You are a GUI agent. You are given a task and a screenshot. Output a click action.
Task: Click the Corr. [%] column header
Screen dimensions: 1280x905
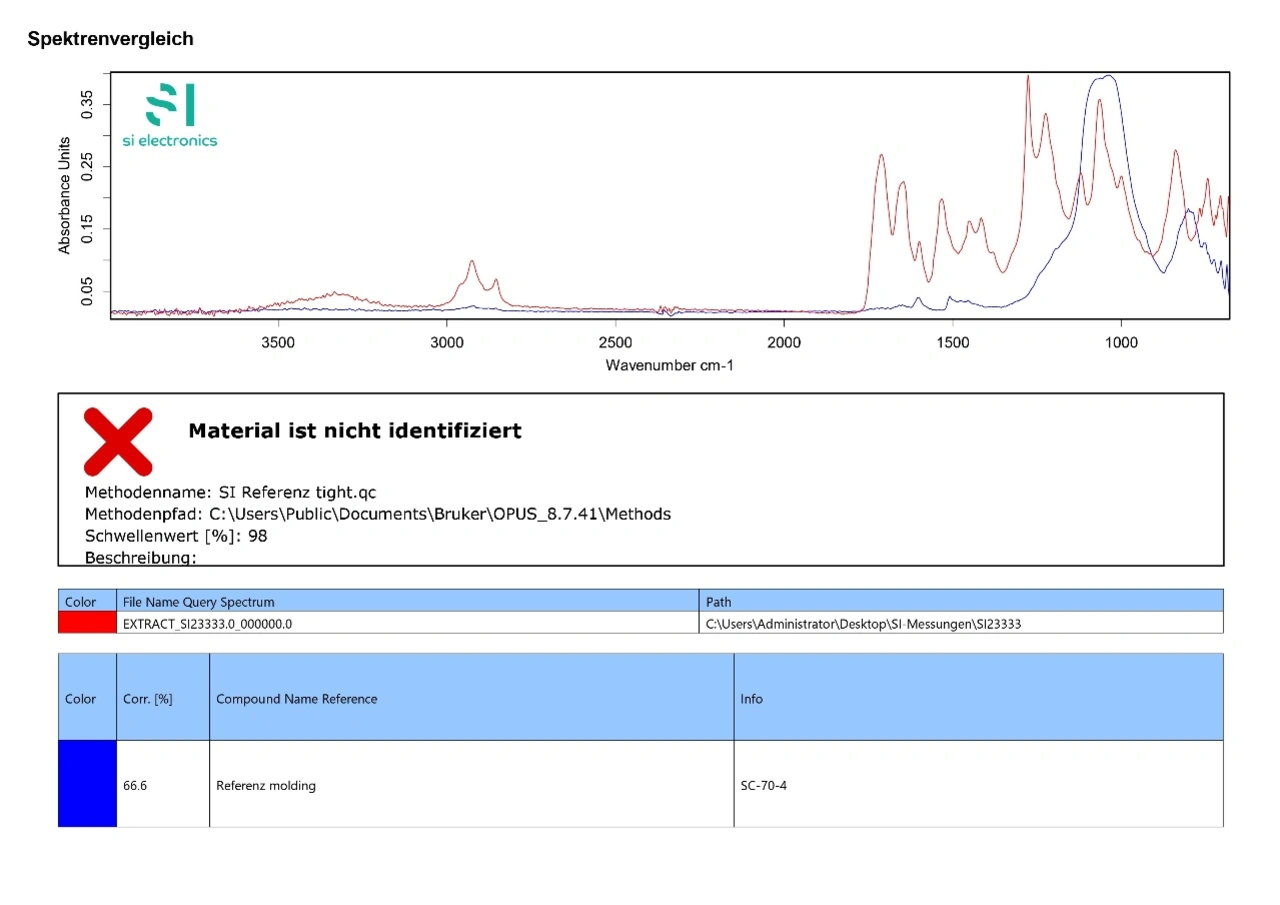148,699
